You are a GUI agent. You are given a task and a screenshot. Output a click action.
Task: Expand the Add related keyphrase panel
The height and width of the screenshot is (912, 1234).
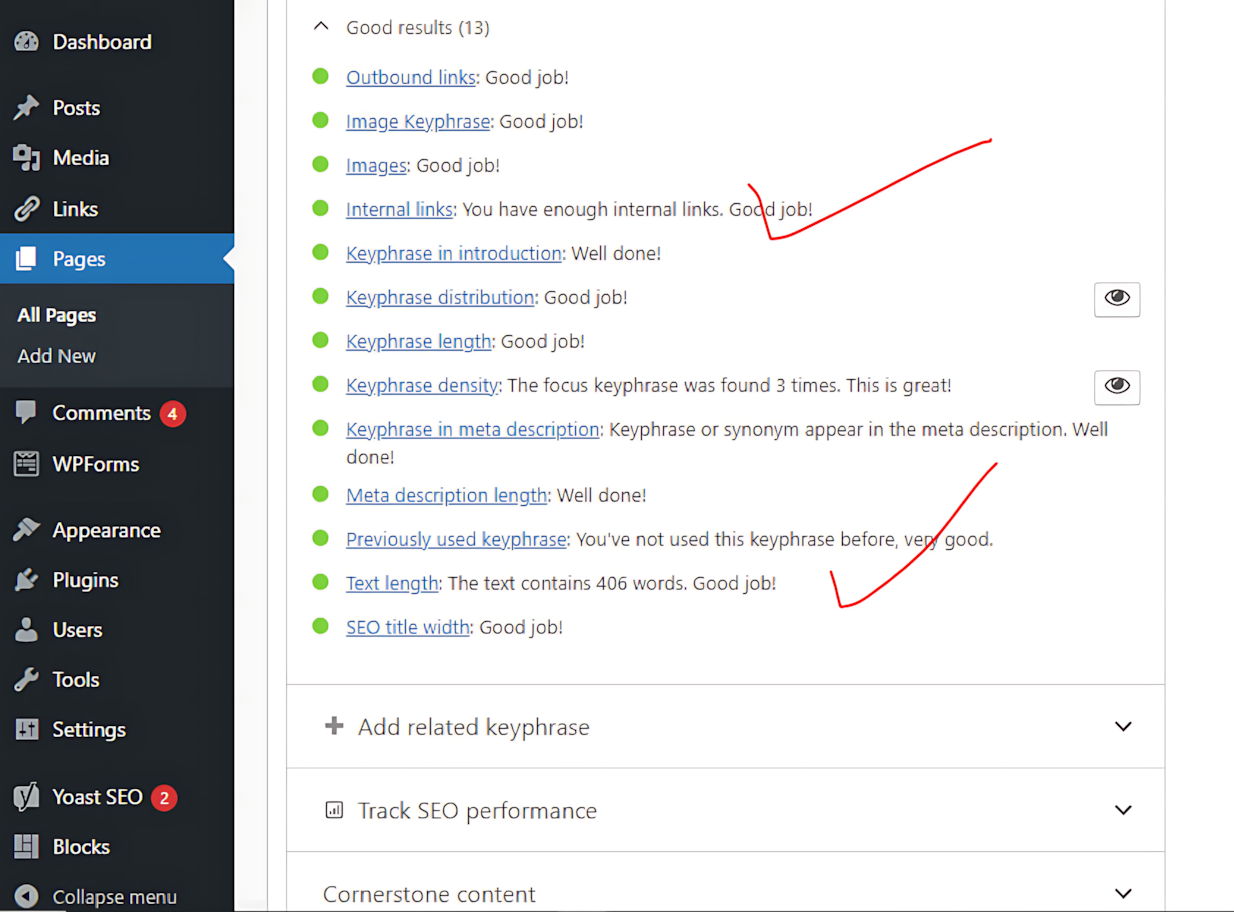click(1123, 727)
